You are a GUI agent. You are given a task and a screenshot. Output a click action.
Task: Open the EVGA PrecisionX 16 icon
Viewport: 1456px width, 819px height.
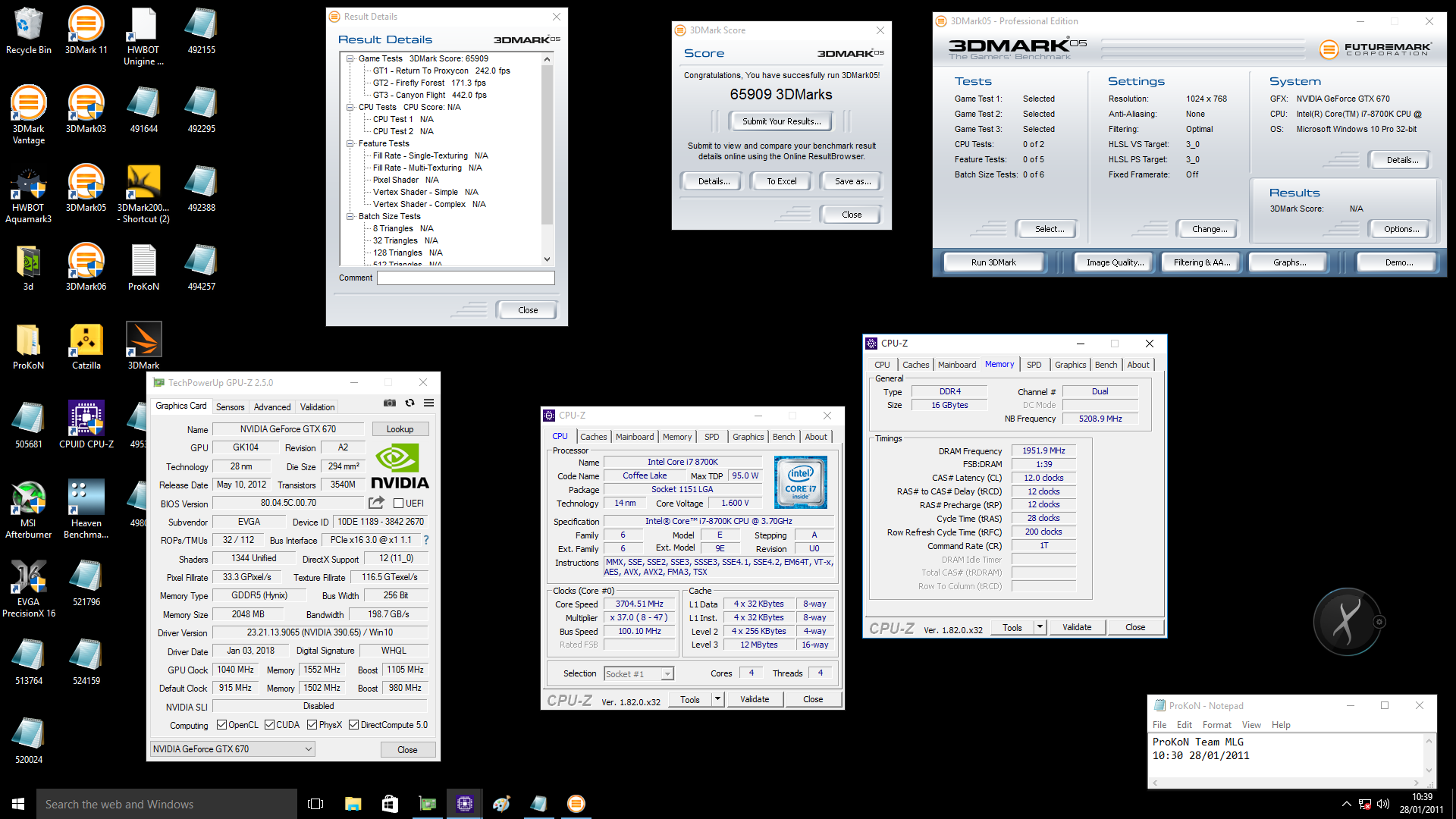tap(28, 588)
